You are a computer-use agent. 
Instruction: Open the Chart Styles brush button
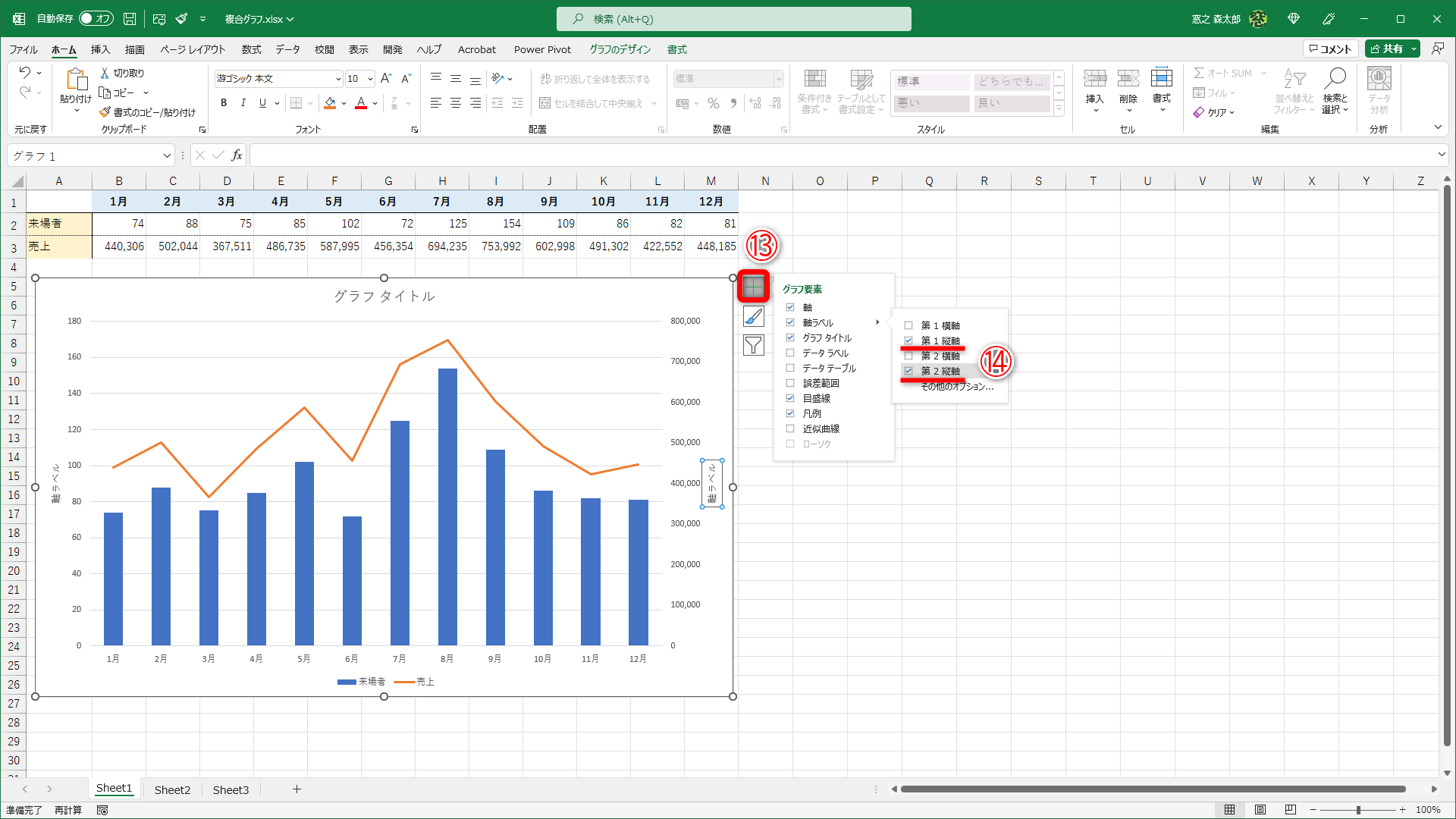coord(753,316)
